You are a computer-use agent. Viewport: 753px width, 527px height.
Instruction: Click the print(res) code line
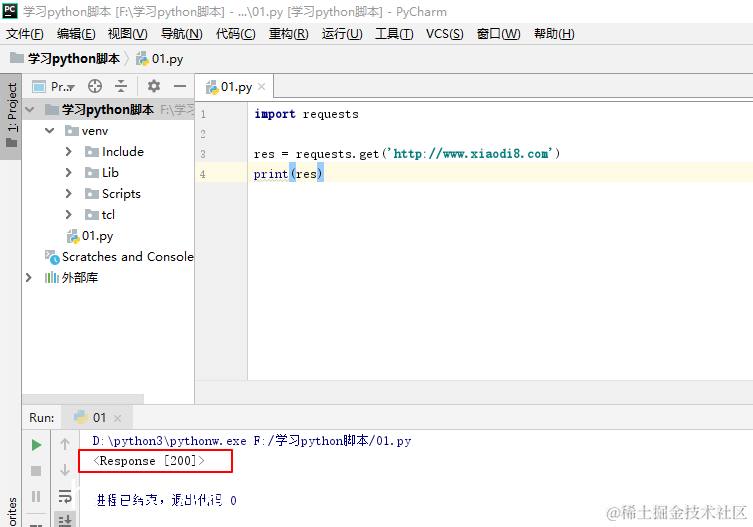288,174
